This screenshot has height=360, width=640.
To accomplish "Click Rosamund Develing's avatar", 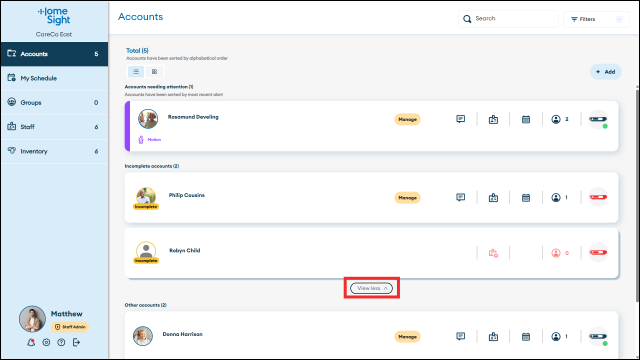I will pyautogui.click(x=148, y=119).
